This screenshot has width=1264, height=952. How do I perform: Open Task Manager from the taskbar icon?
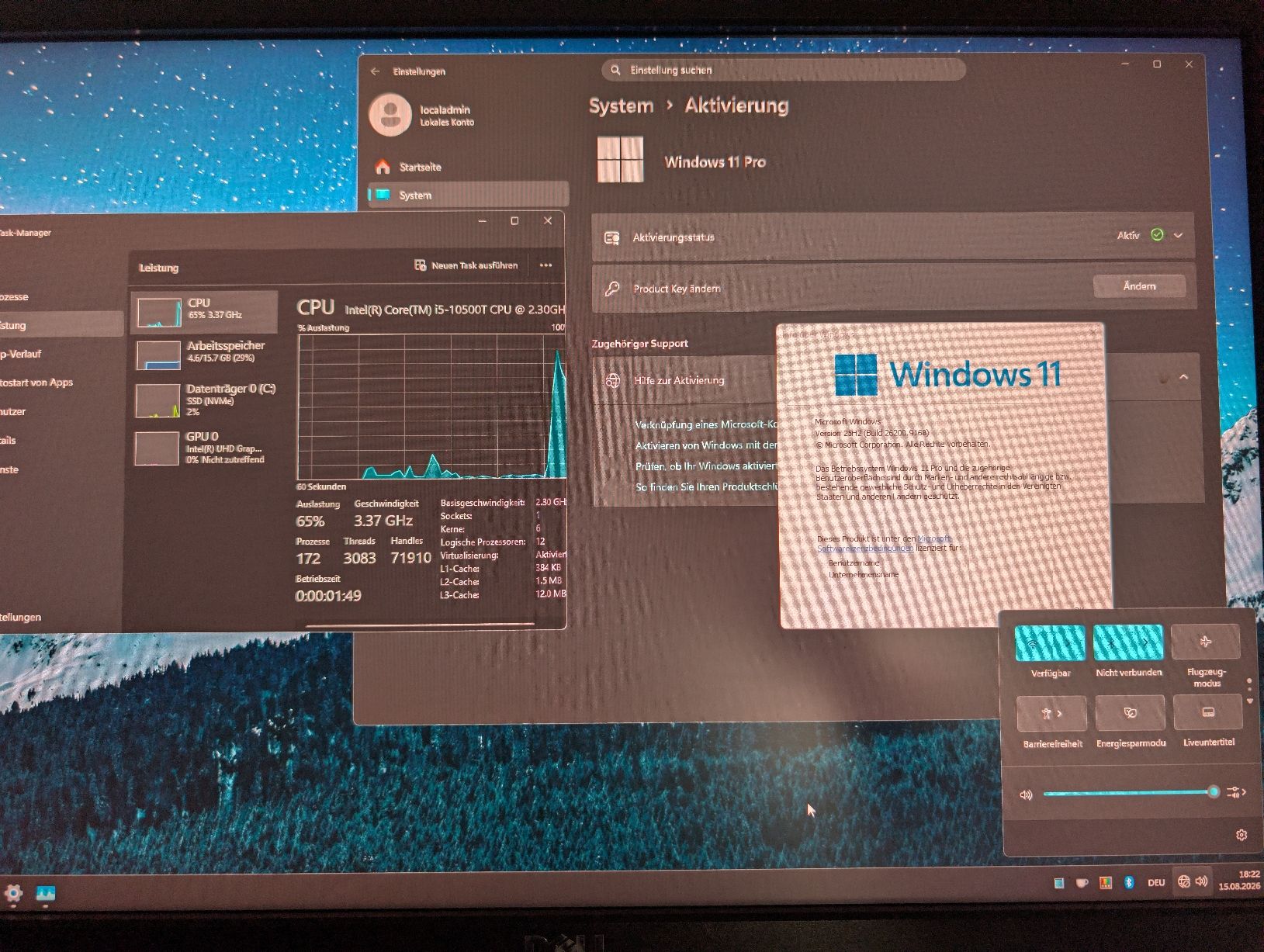pos(46,894)
